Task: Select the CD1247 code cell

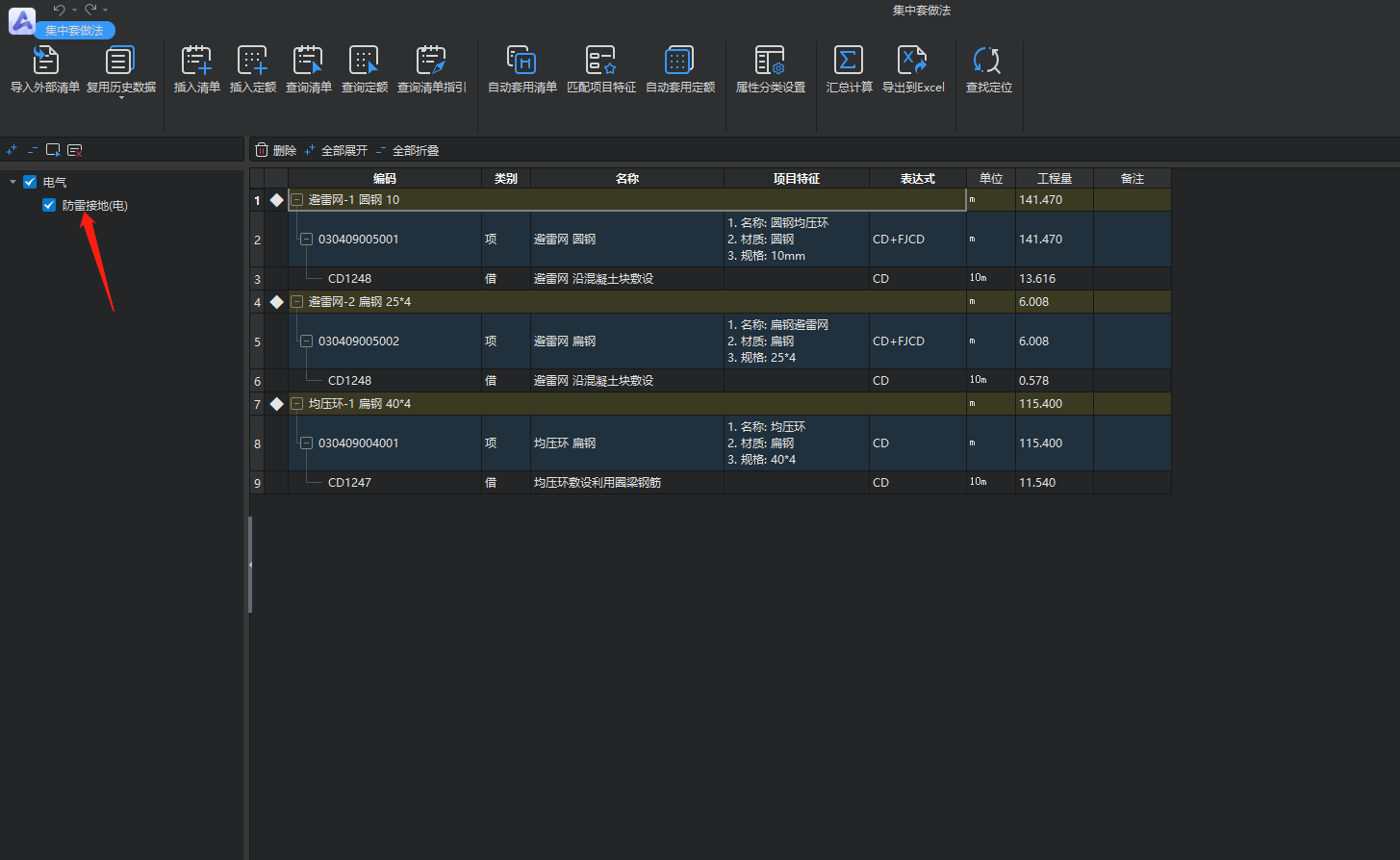Action: point(385,483)
